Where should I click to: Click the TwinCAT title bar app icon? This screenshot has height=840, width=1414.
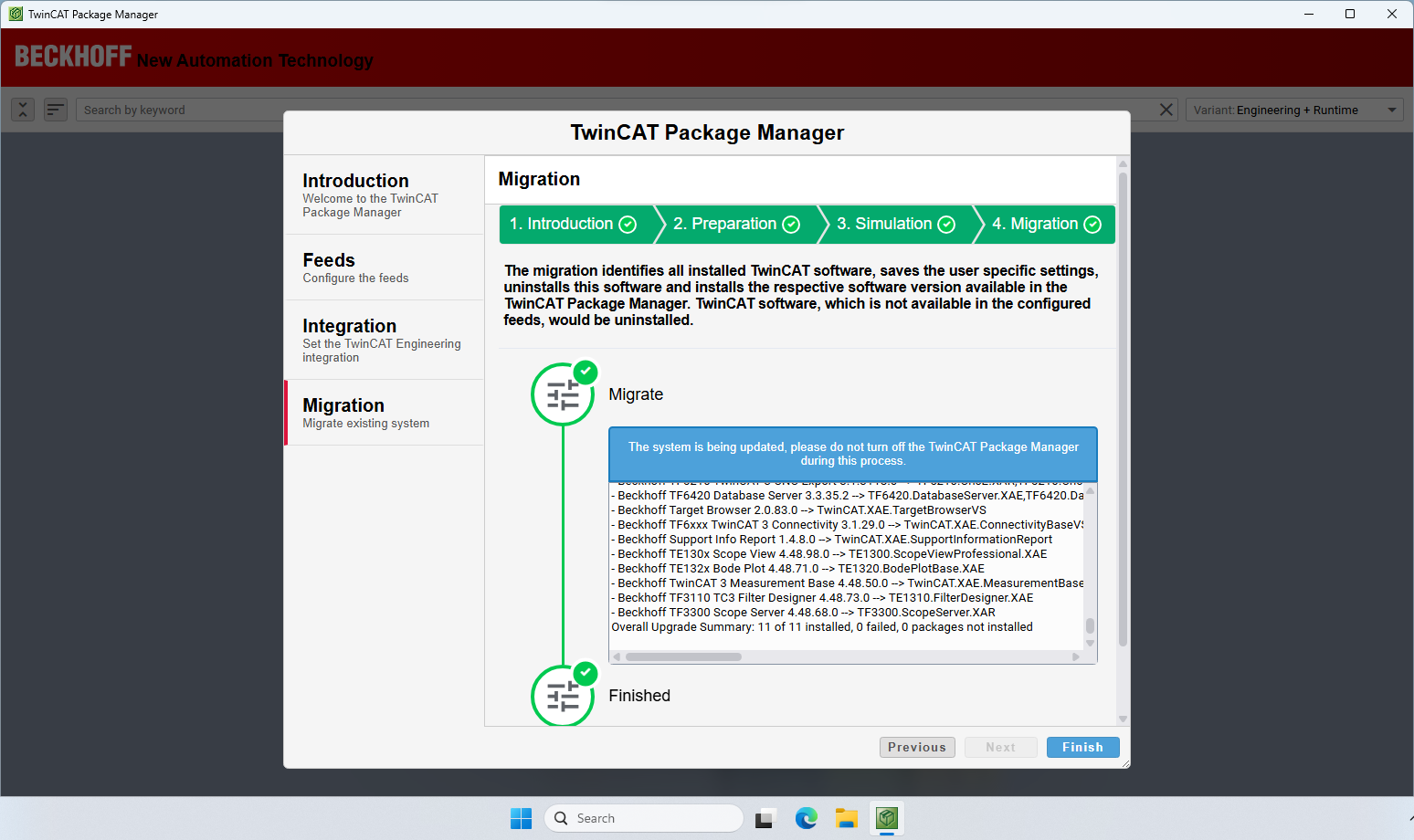[x=16, y=14]
